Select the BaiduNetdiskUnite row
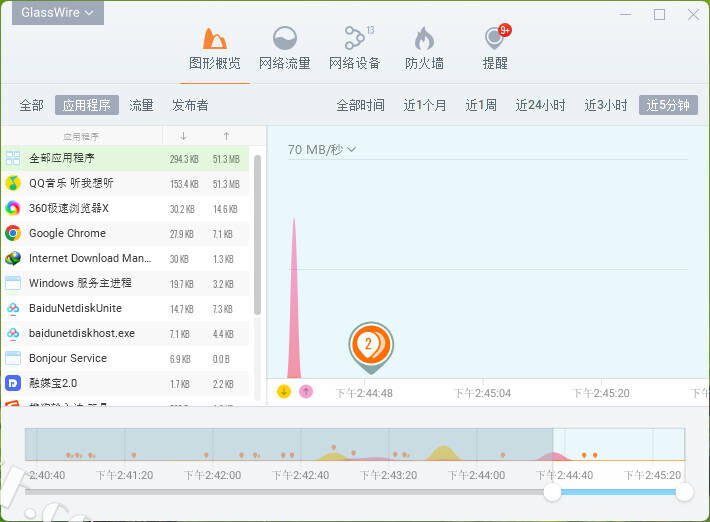The height and width of the screenshot is (522, 710). pyautogui.click(x=125, y=308)
